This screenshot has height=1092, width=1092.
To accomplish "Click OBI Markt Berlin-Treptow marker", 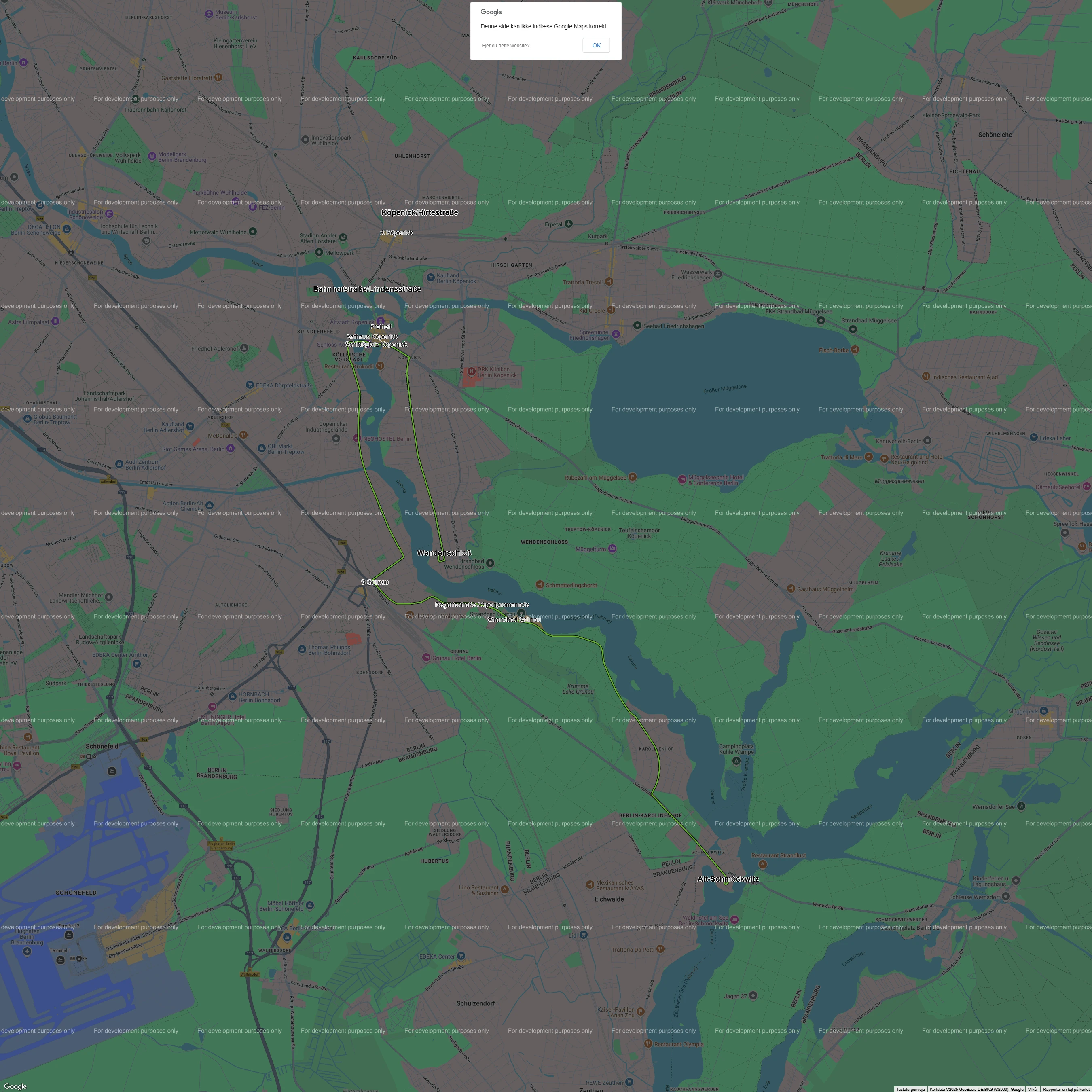I will (x=261, y=448).
